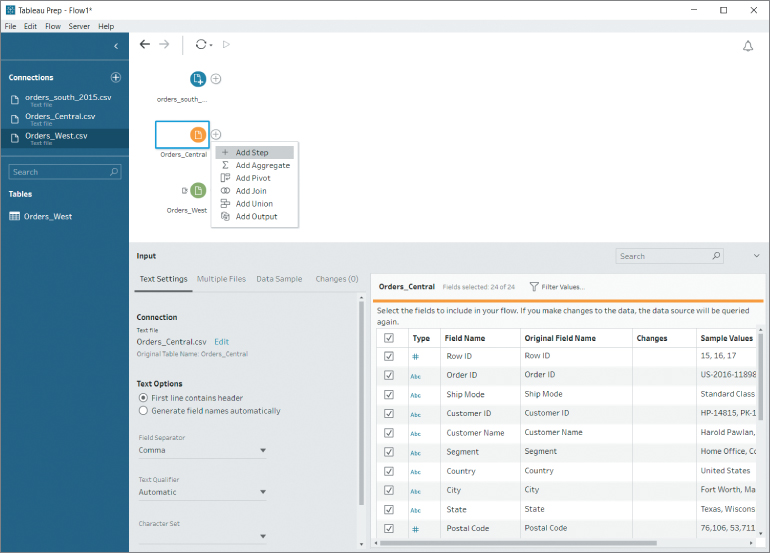Open the File menu
The width and height of the screenshot is (770, 553).
[x=10, y=27]
